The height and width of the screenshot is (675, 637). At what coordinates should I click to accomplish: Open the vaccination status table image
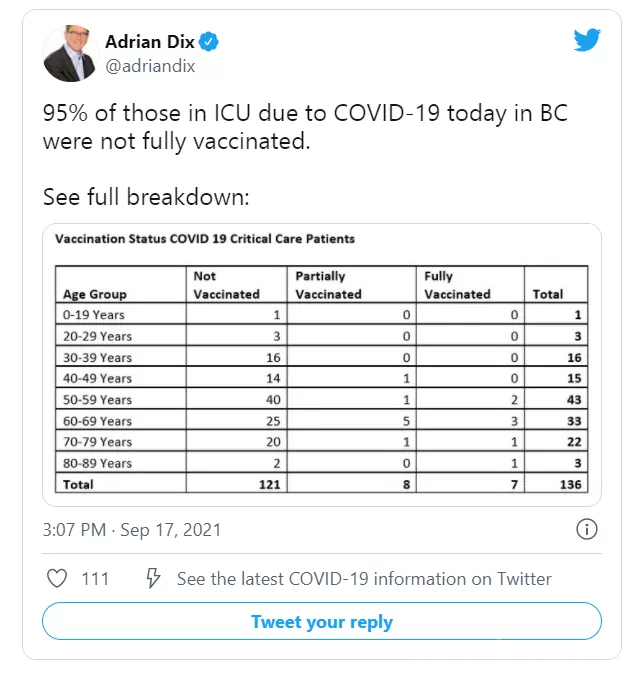(321, 364)
